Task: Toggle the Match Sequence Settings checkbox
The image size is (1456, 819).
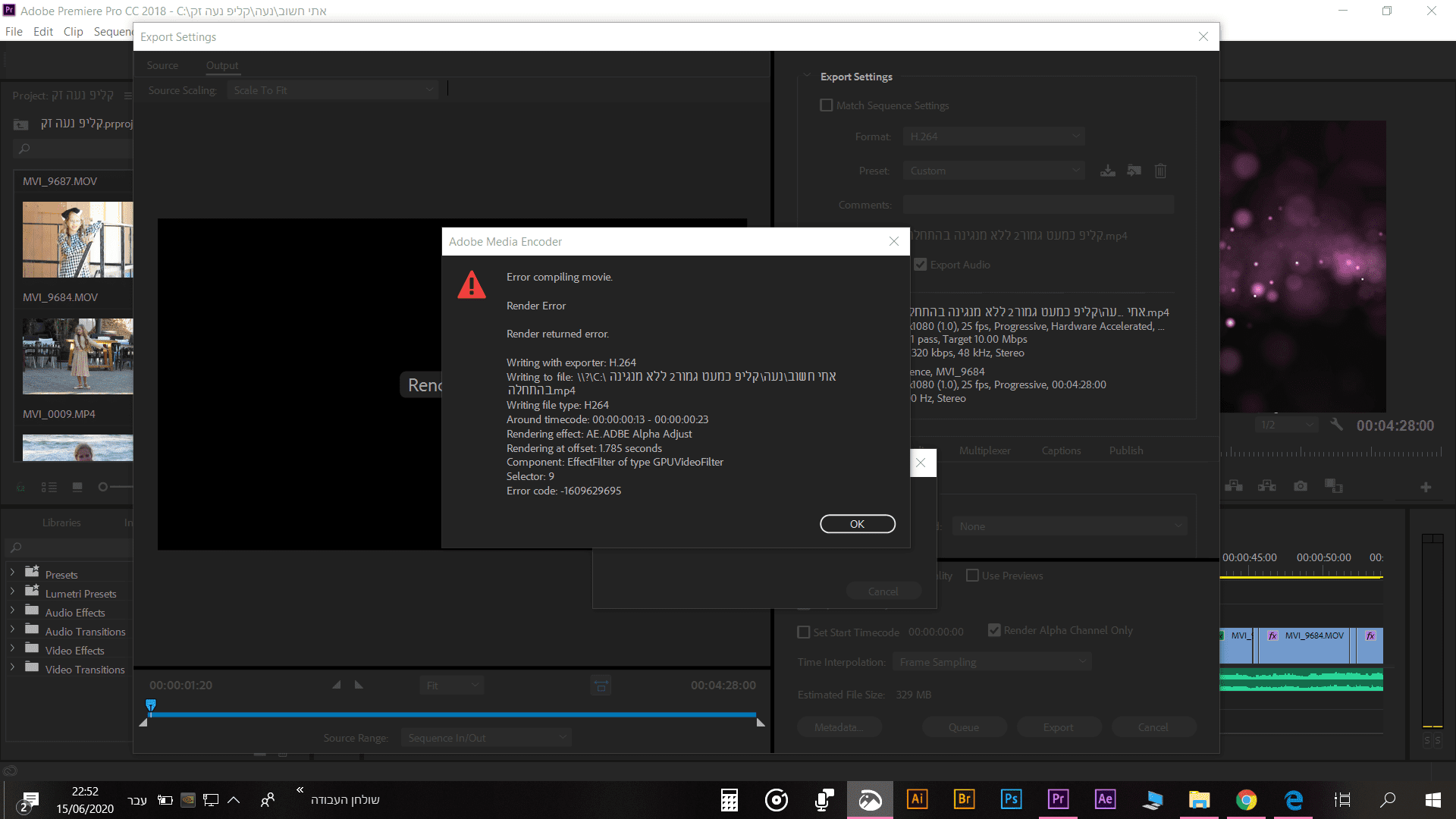Action: (827, 105)
